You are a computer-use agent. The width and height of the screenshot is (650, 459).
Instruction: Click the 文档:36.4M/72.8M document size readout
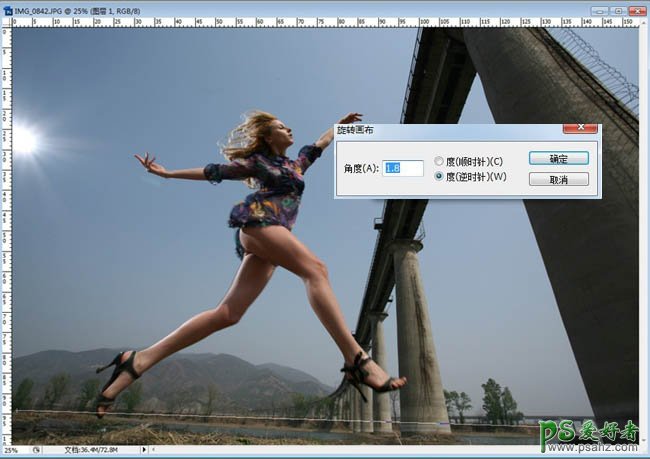click(x=90, y=450)
